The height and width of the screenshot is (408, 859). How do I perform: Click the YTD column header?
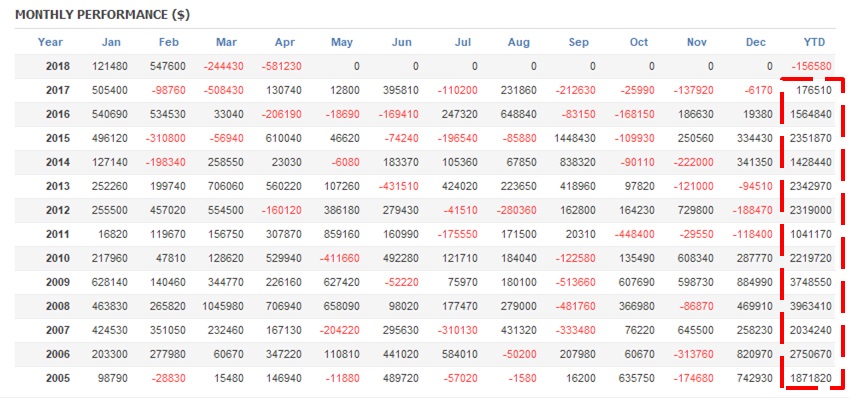click(x=815, y=42)
